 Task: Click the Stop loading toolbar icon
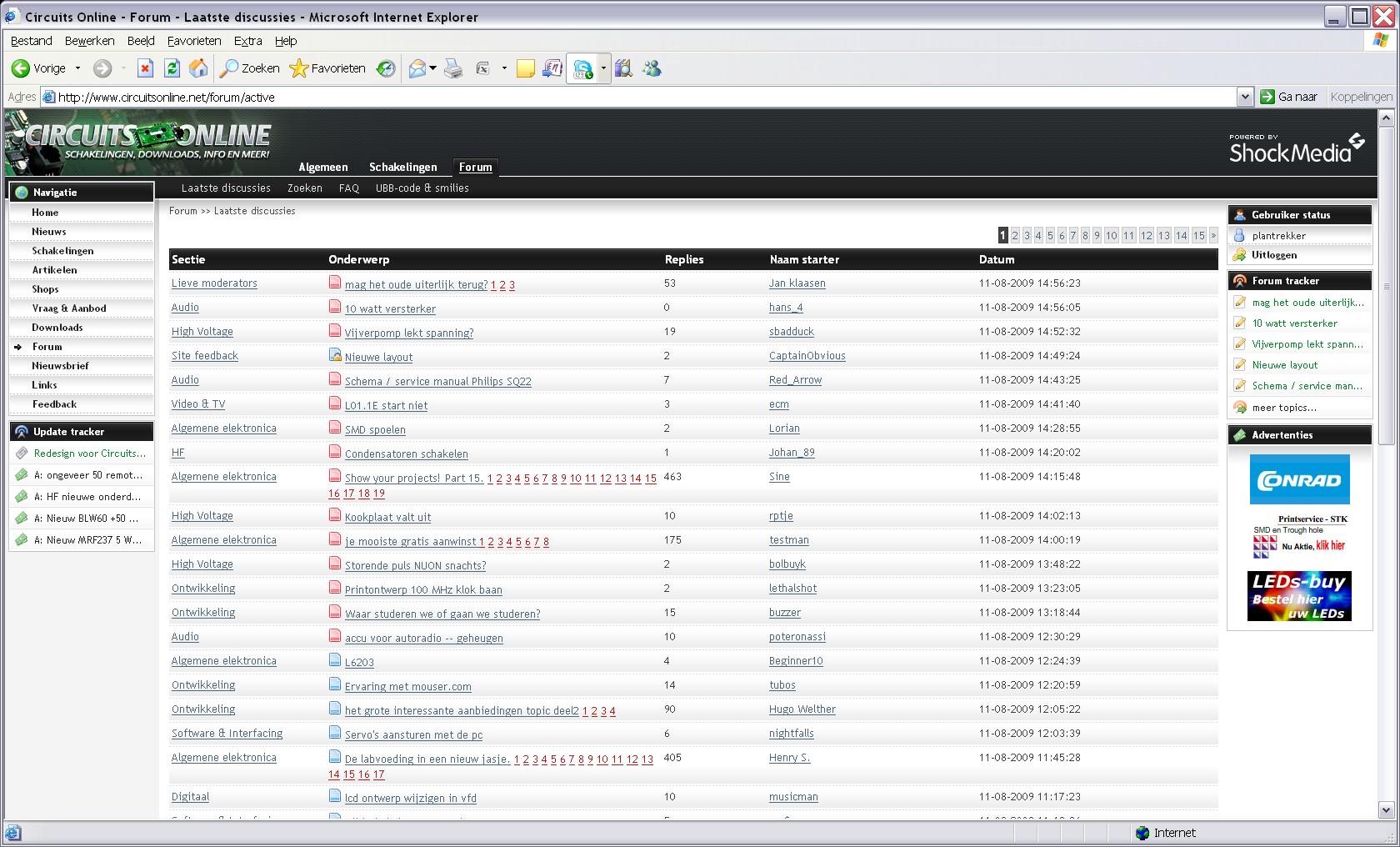pyautogui.click(x=145, y=68)
